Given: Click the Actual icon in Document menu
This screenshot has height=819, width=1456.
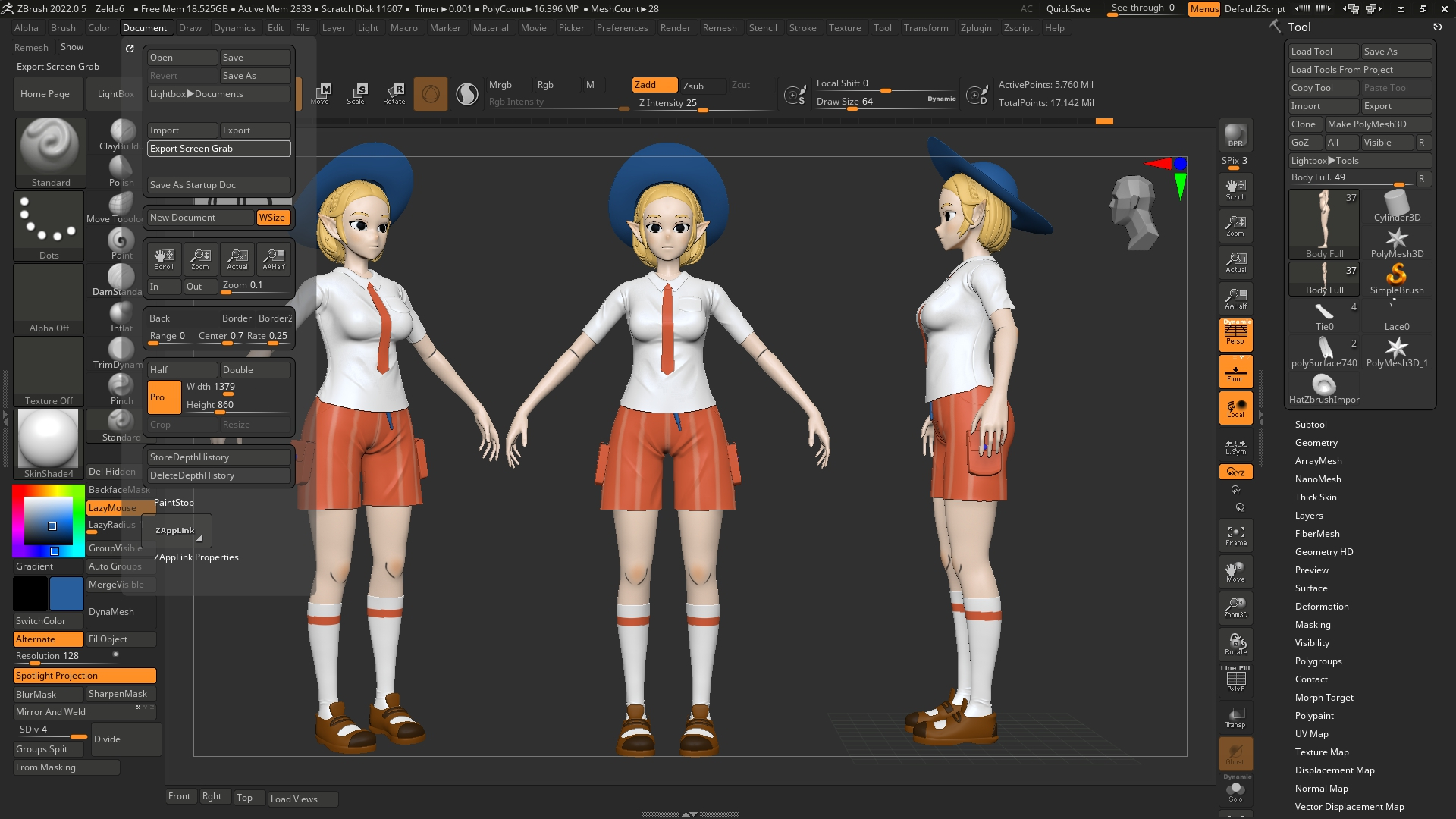Looking at the screenshot, I should coord(237,259).
